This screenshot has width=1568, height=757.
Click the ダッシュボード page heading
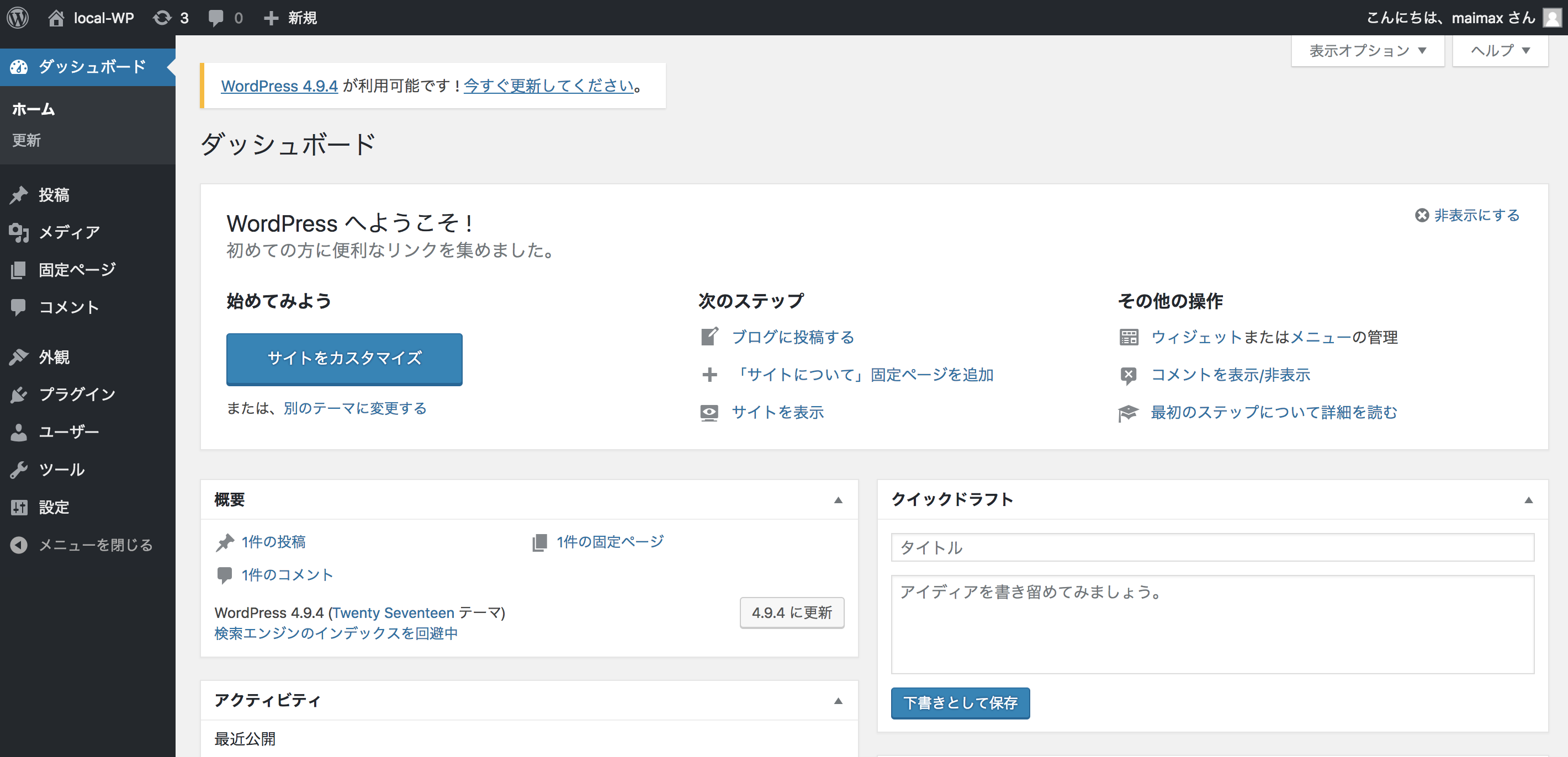click(x=288, y=145)
